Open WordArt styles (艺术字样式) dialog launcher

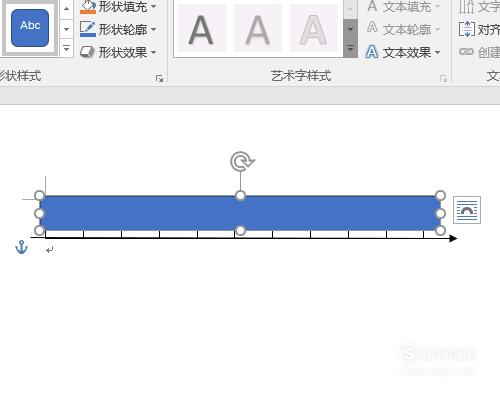[x=443, y=78]
